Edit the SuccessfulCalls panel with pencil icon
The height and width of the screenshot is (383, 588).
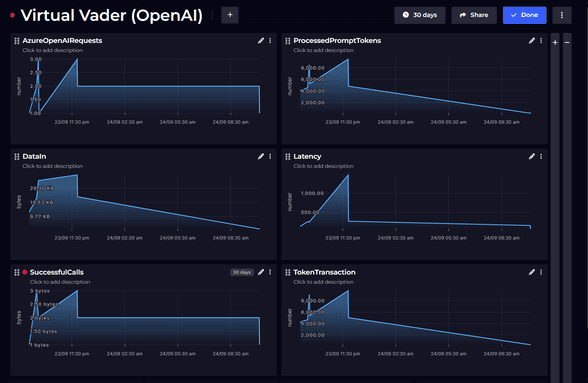[261, 272]
